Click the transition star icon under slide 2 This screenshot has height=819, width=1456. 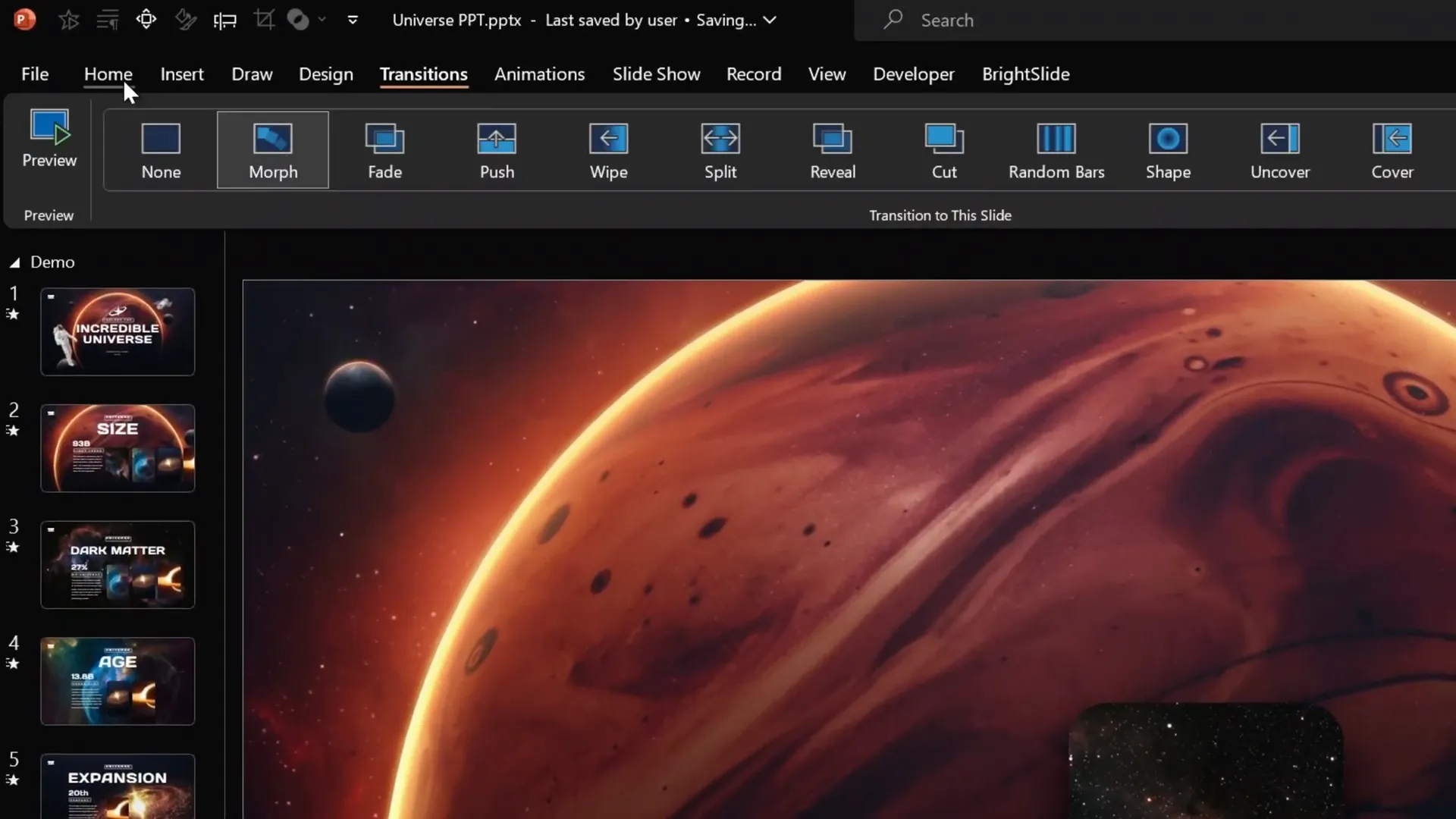click(x=13, y=431)
